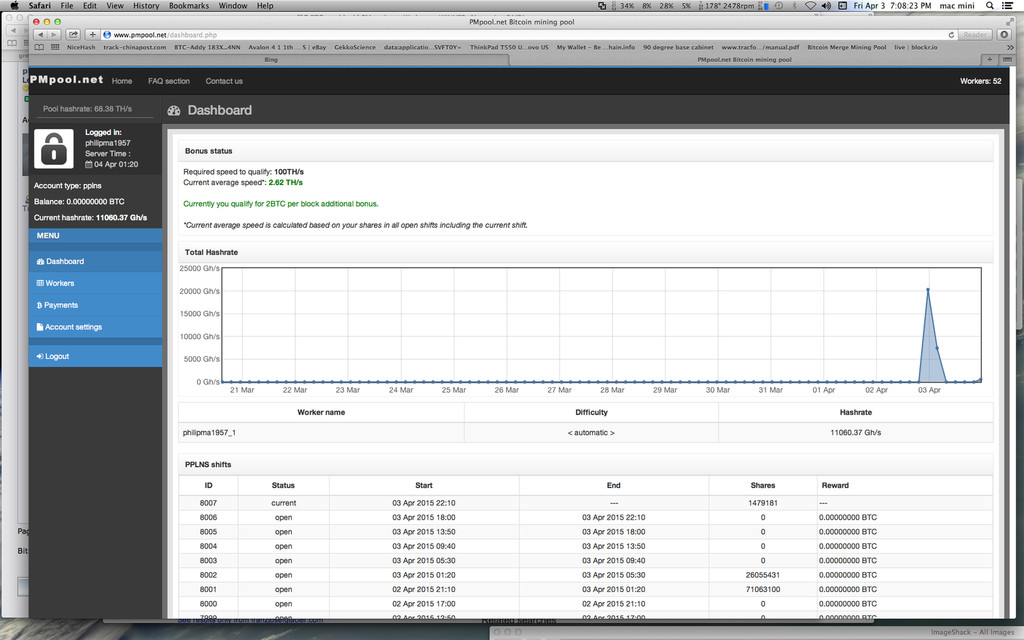Click the '< automatic >' difficulty cell
This screenshot has height=640, width=1024.
[591, 432]
